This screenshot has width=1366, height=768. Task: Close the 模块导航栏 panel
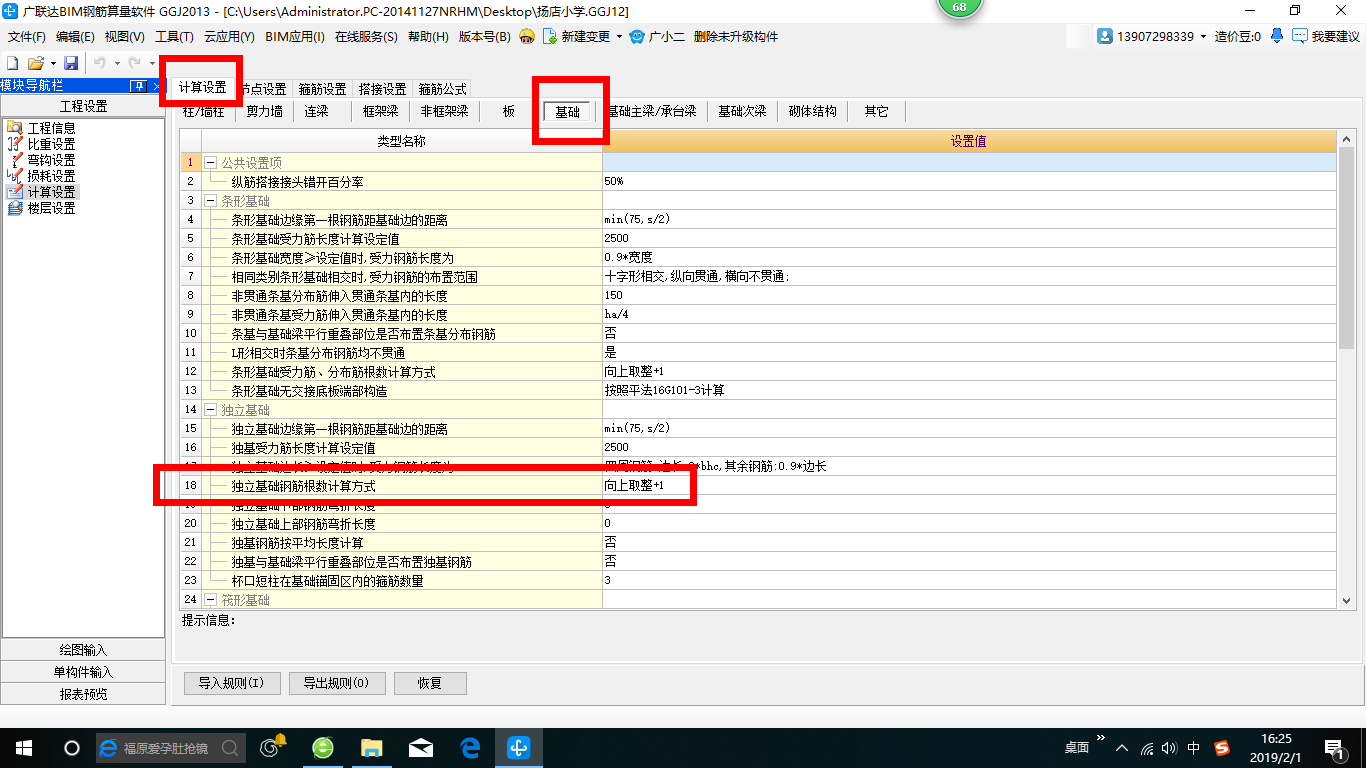coord(156,87)
